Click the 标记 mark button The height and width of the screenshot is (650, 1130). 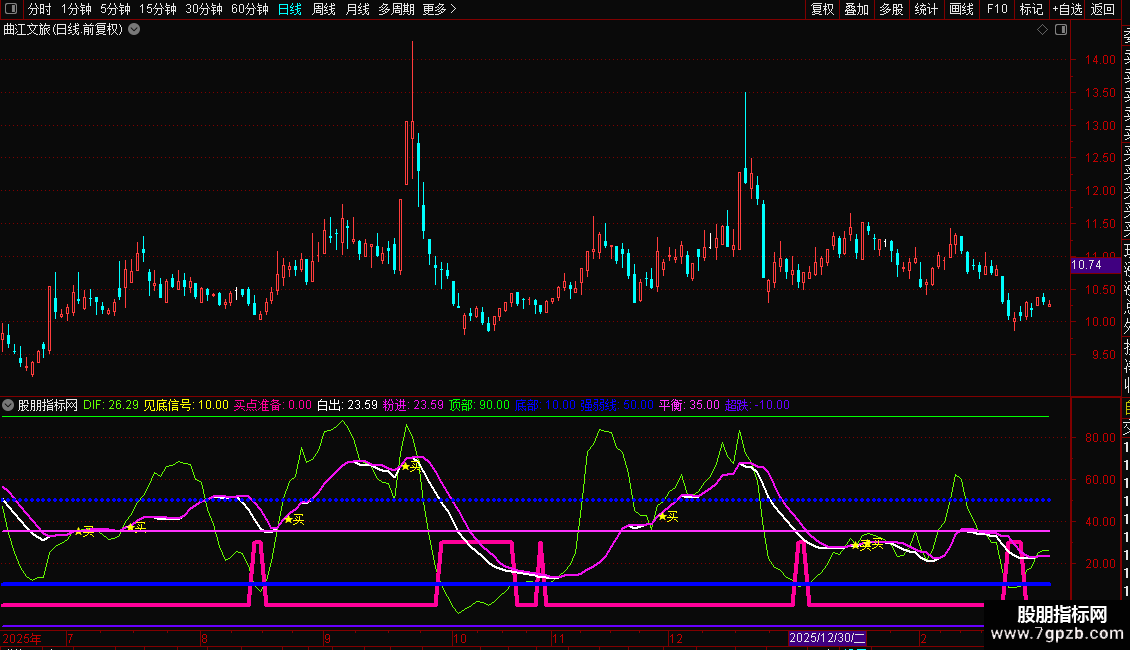(x=1031, y=10)
